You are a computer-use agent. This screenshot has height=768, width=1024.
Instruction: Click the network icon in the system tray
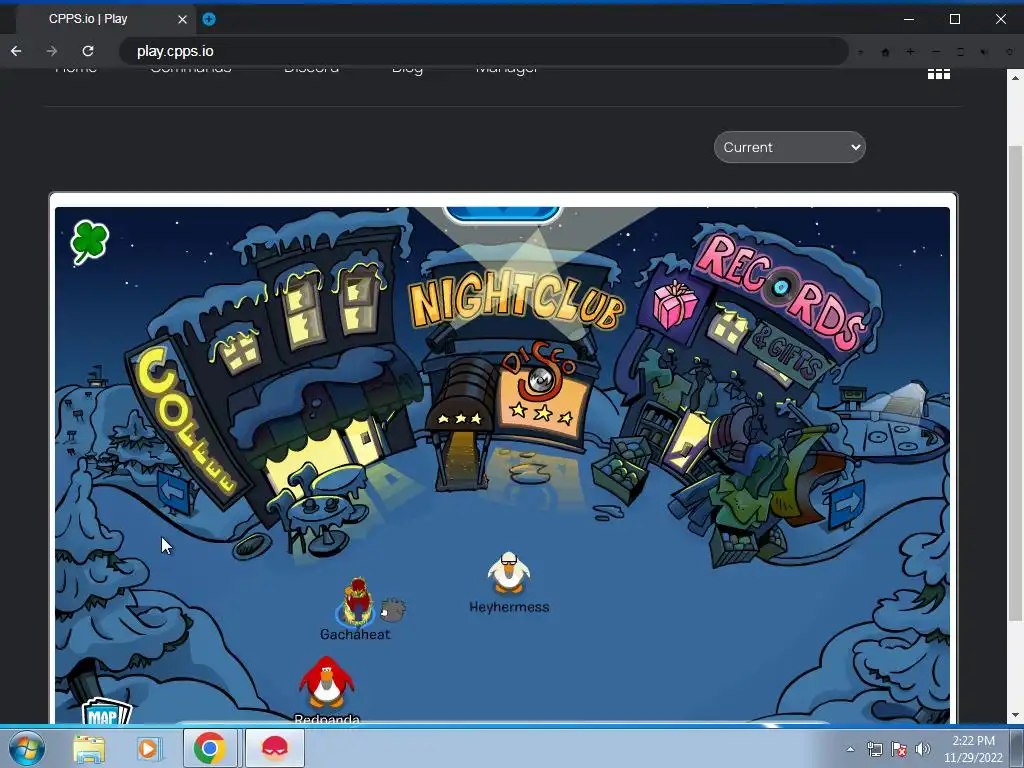874,749
